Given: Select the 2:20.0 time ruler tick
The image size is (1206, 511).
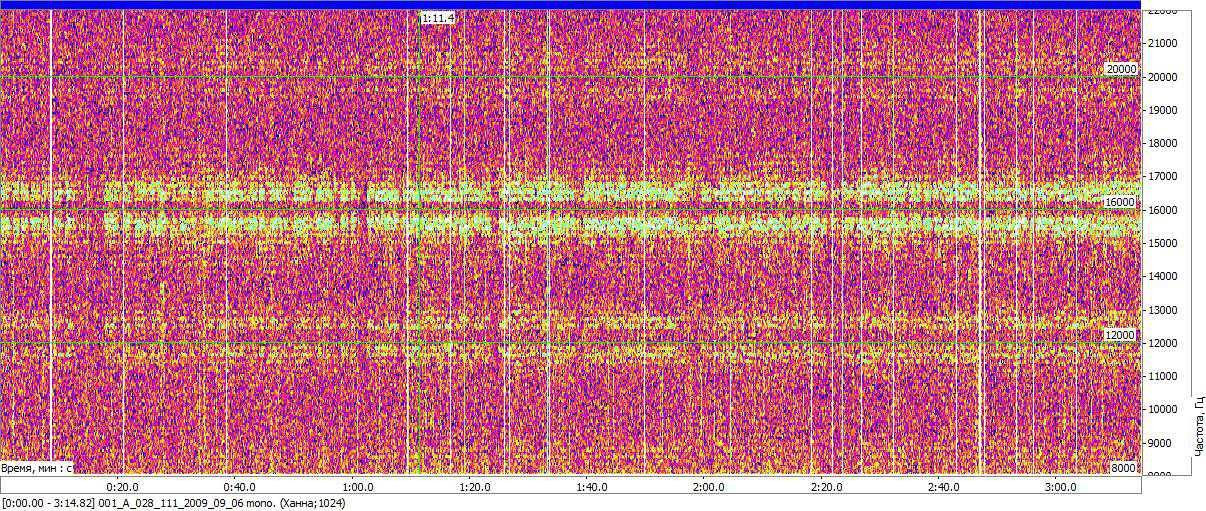Looking at the screenshot, I should 825,487.
